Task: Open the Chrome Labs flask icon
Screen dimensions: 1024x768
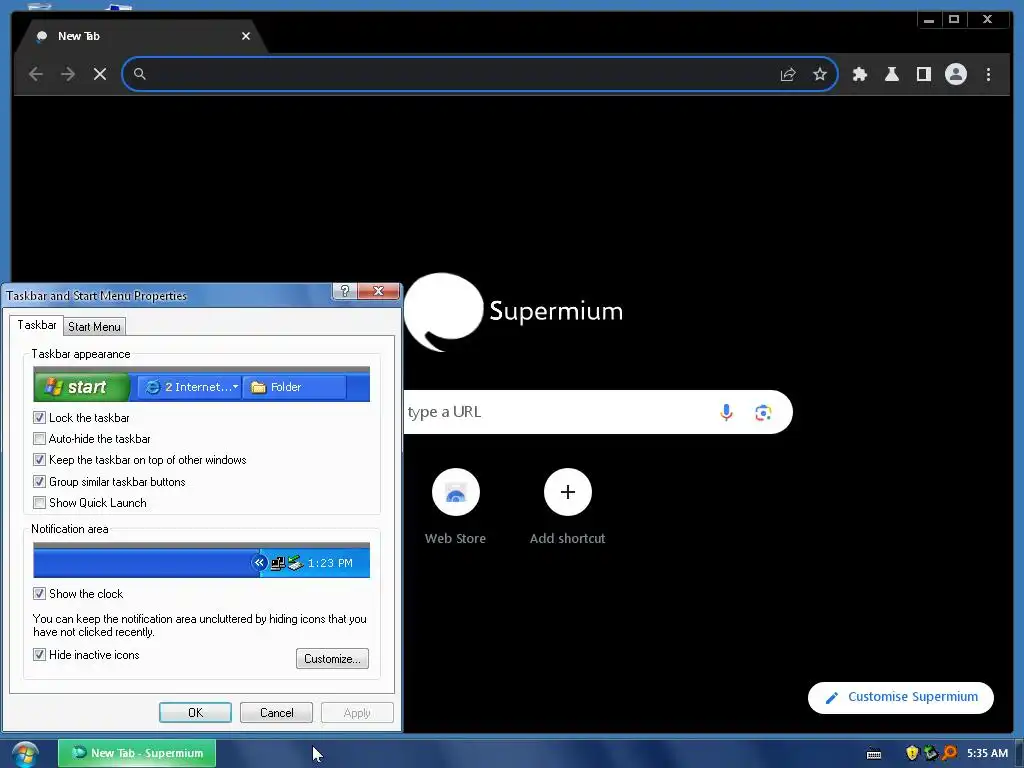Action: (891, 74)
